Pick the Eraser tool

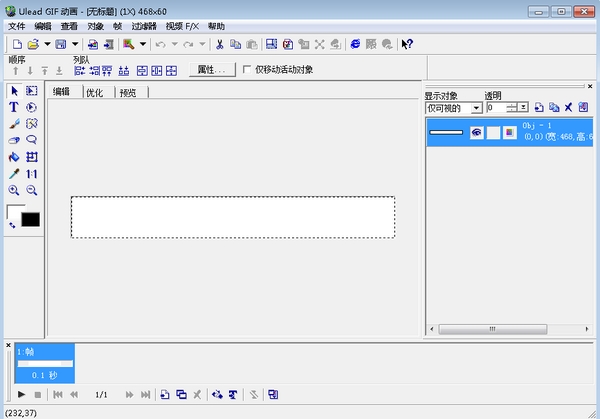click(x=14, y=141)
